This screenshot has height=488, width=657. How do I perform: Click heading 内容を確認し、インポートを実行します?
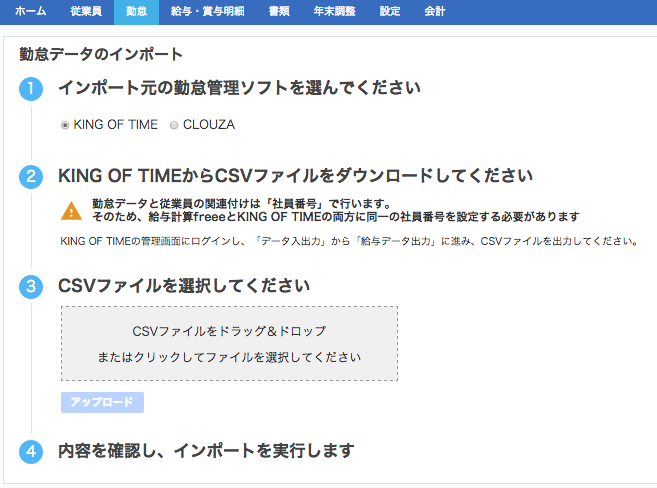pos(206,451)
